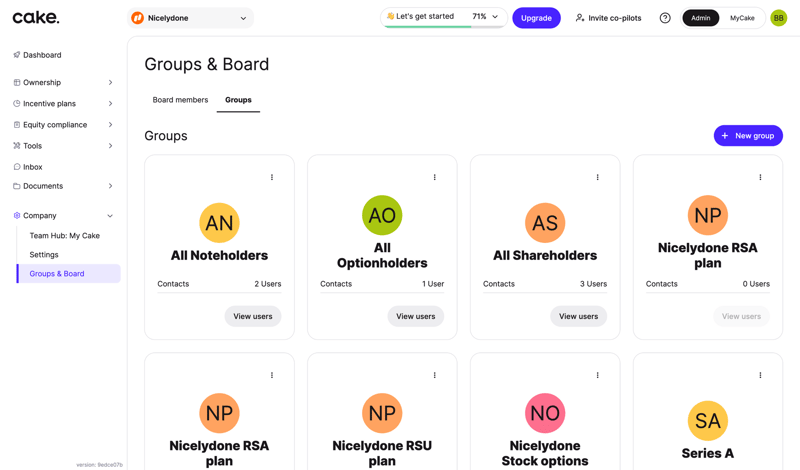Expand the Let's get started checklist
The height and width of the screenshot is (470, 800).
495,17
